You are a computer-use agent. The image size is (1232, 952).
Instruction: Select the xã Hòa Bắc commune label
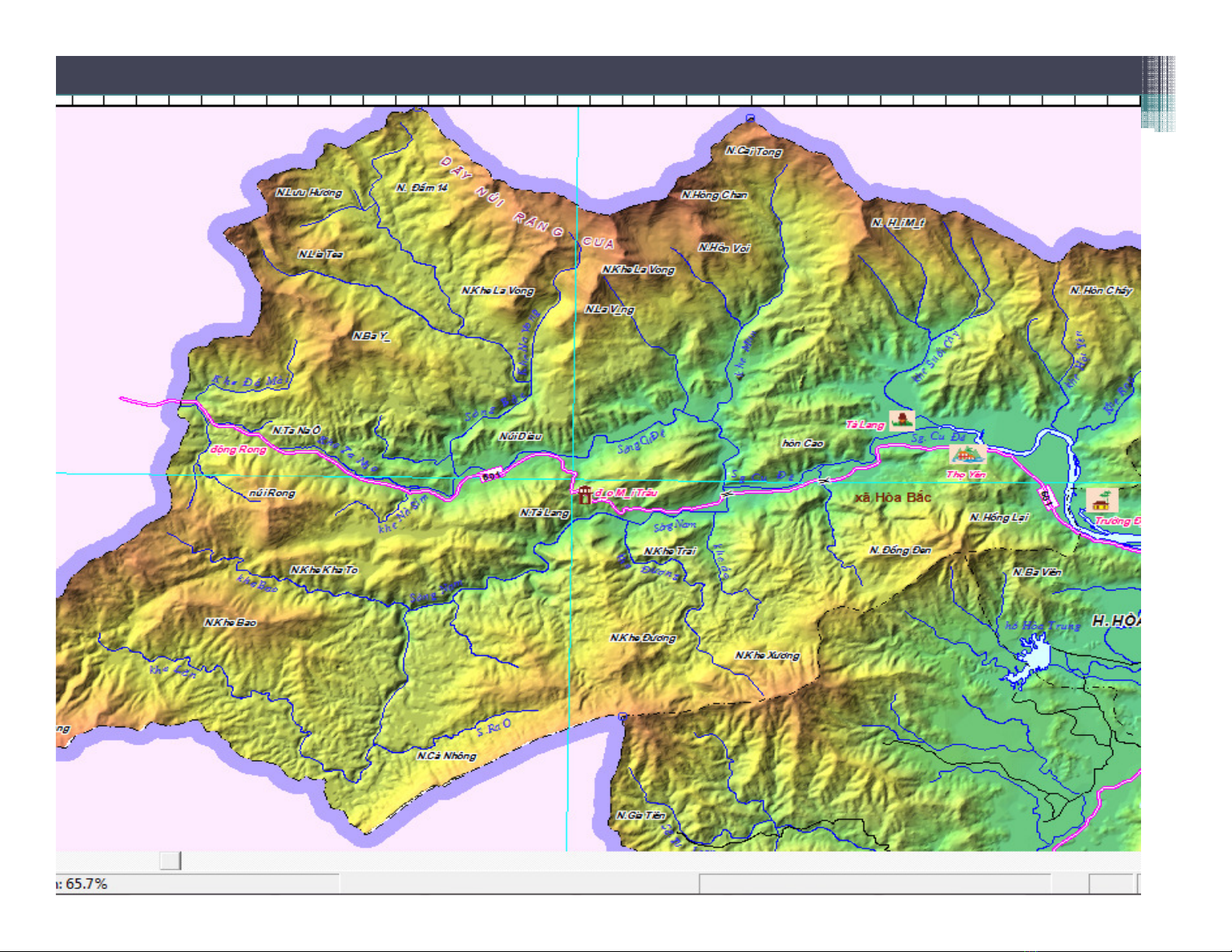pyautogui.click(x=892, y=497)
